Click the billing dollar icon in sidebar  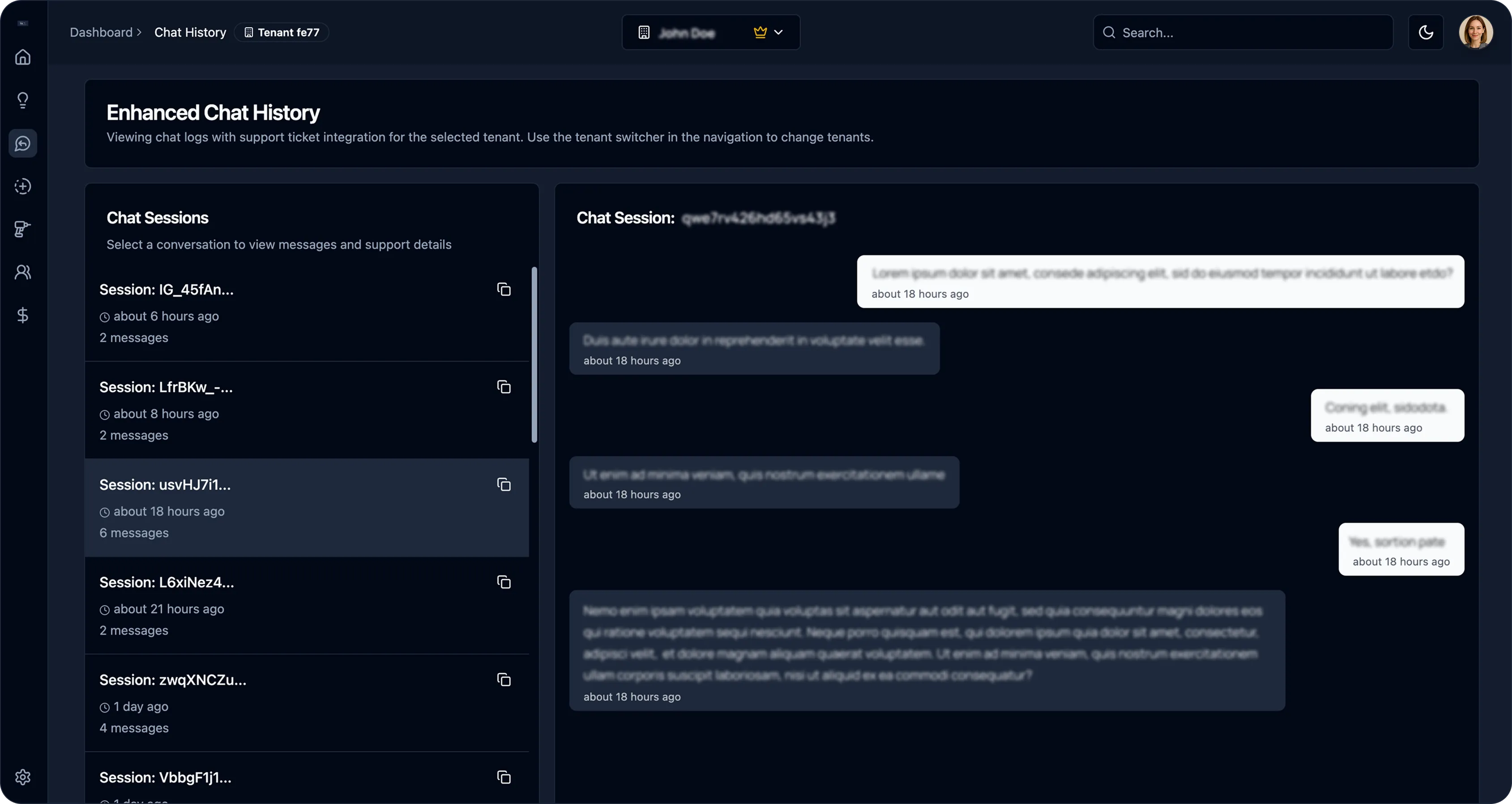pyautogui.click(x=22, y=315)
